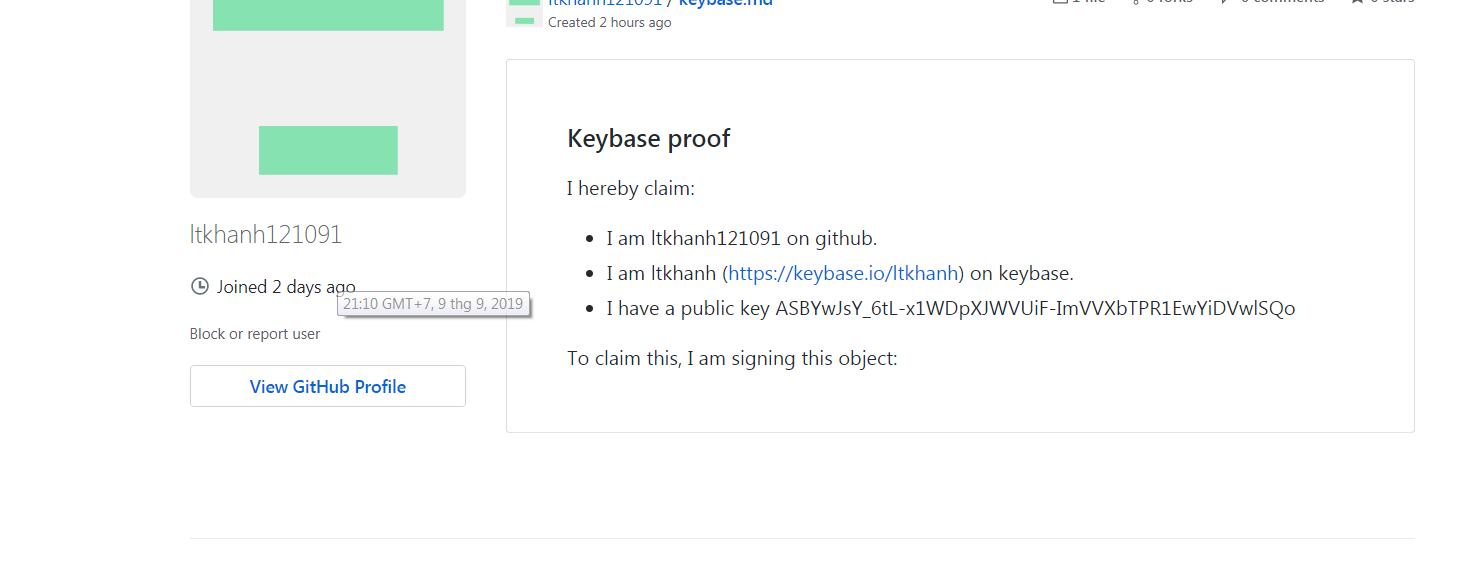This screenshot has width=1471, height=566.
Task: Click the star icon in gist header
Action: [1357, 2]
